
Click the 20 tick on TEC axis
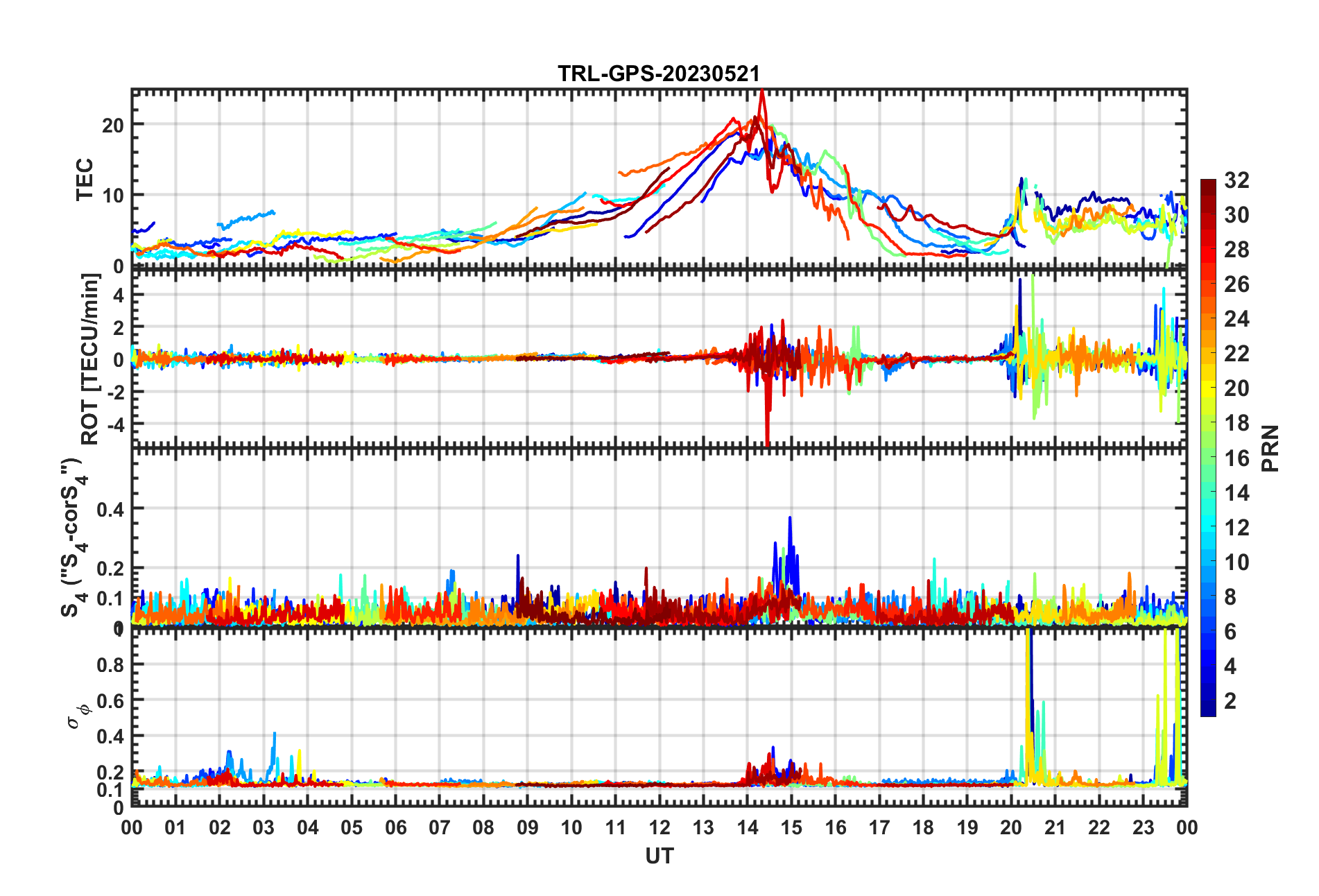[112, 126]
